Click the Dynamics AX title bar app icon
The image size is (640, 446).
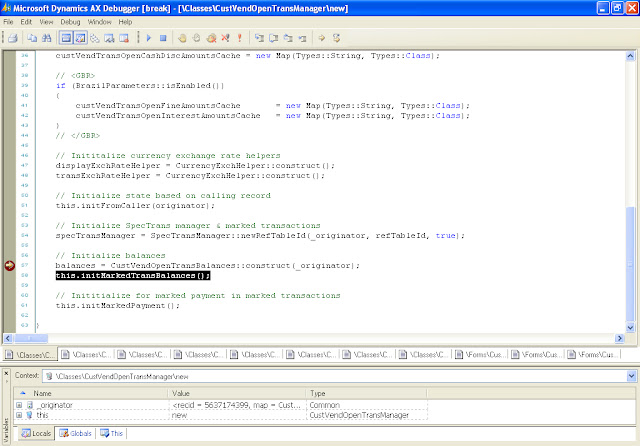click(x=6, y=8)
